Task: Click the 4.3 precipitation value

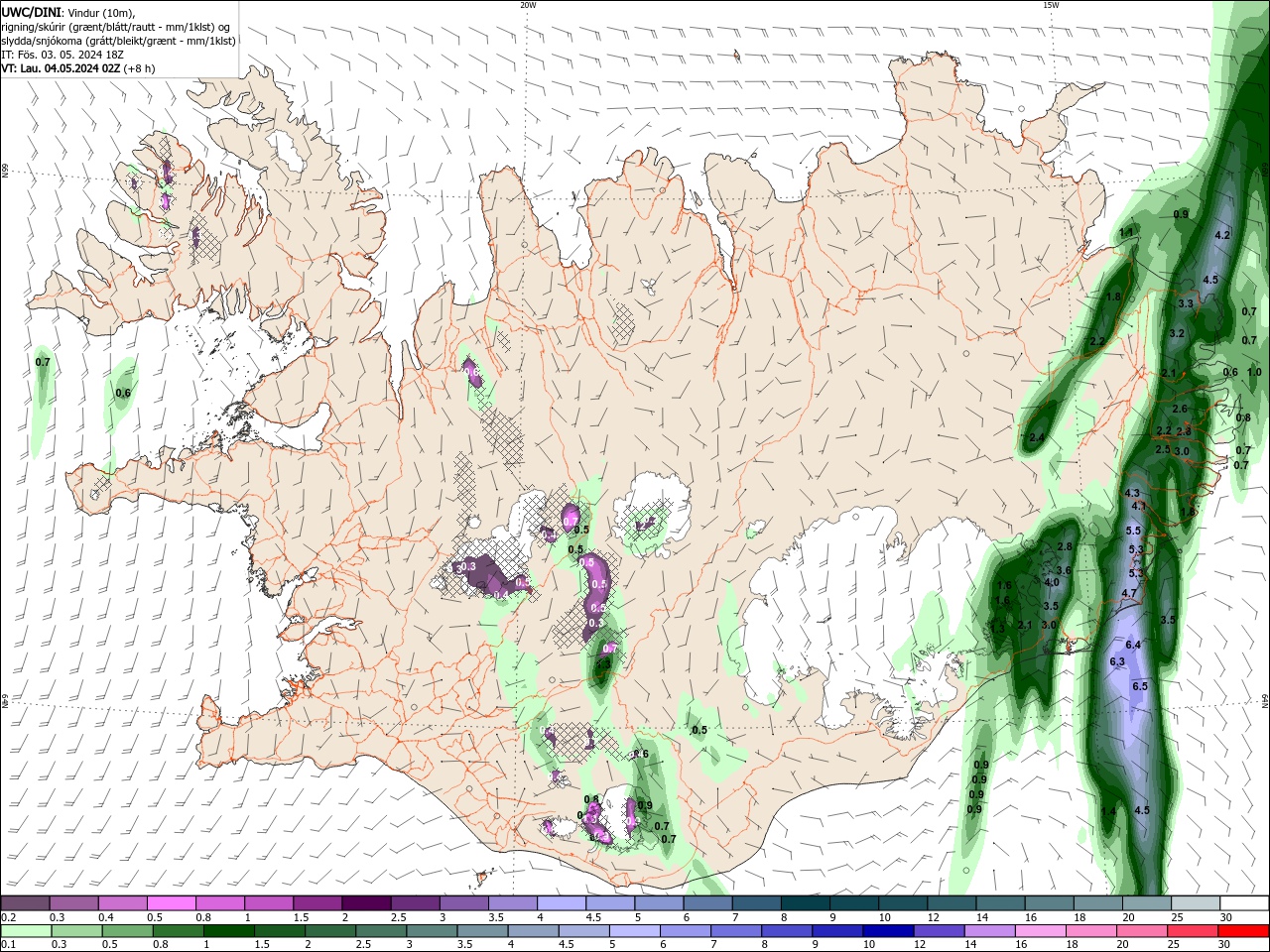Action: [1132, 493]
